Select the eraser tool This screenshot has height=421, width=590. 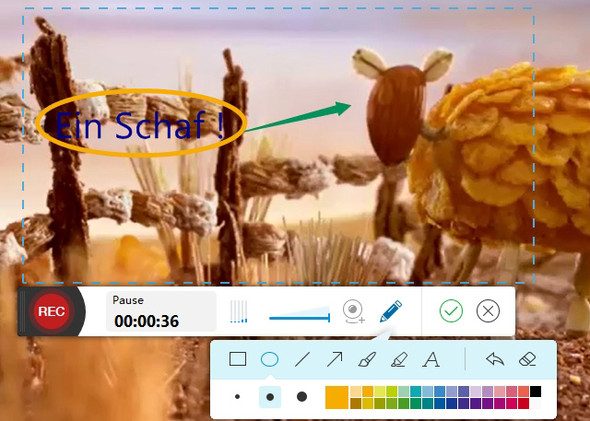pos(527,359)
